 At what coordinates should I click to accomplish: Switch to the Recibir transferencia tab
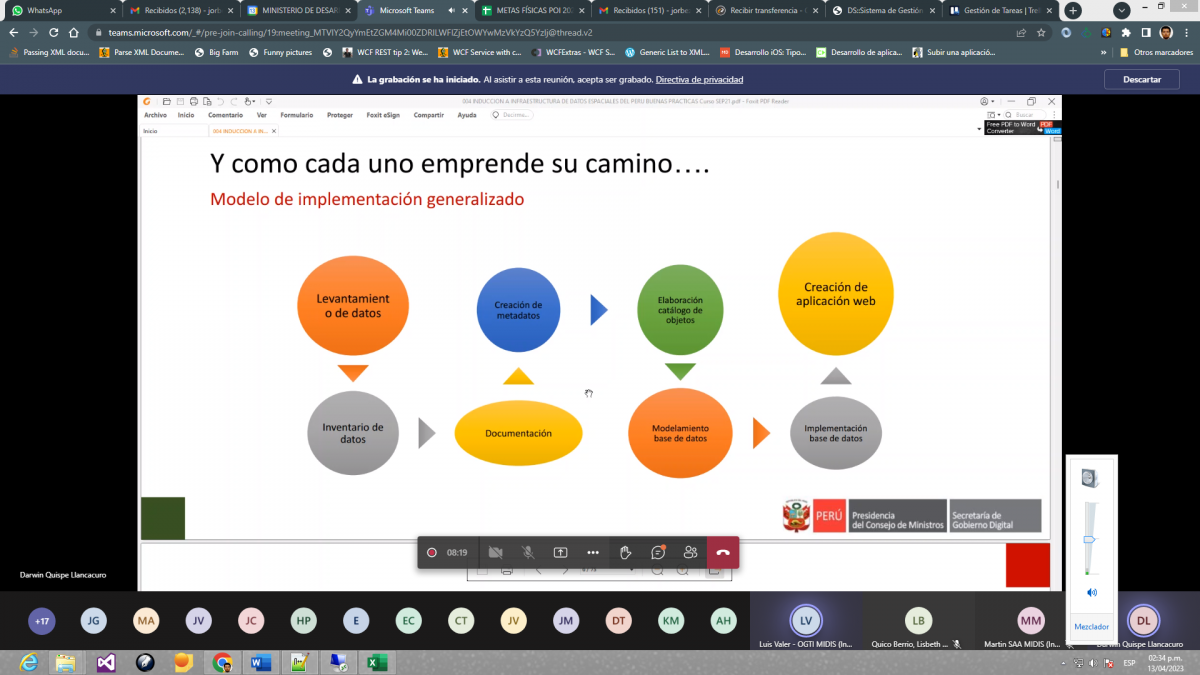pyautogui.click(x=766, y=10)
